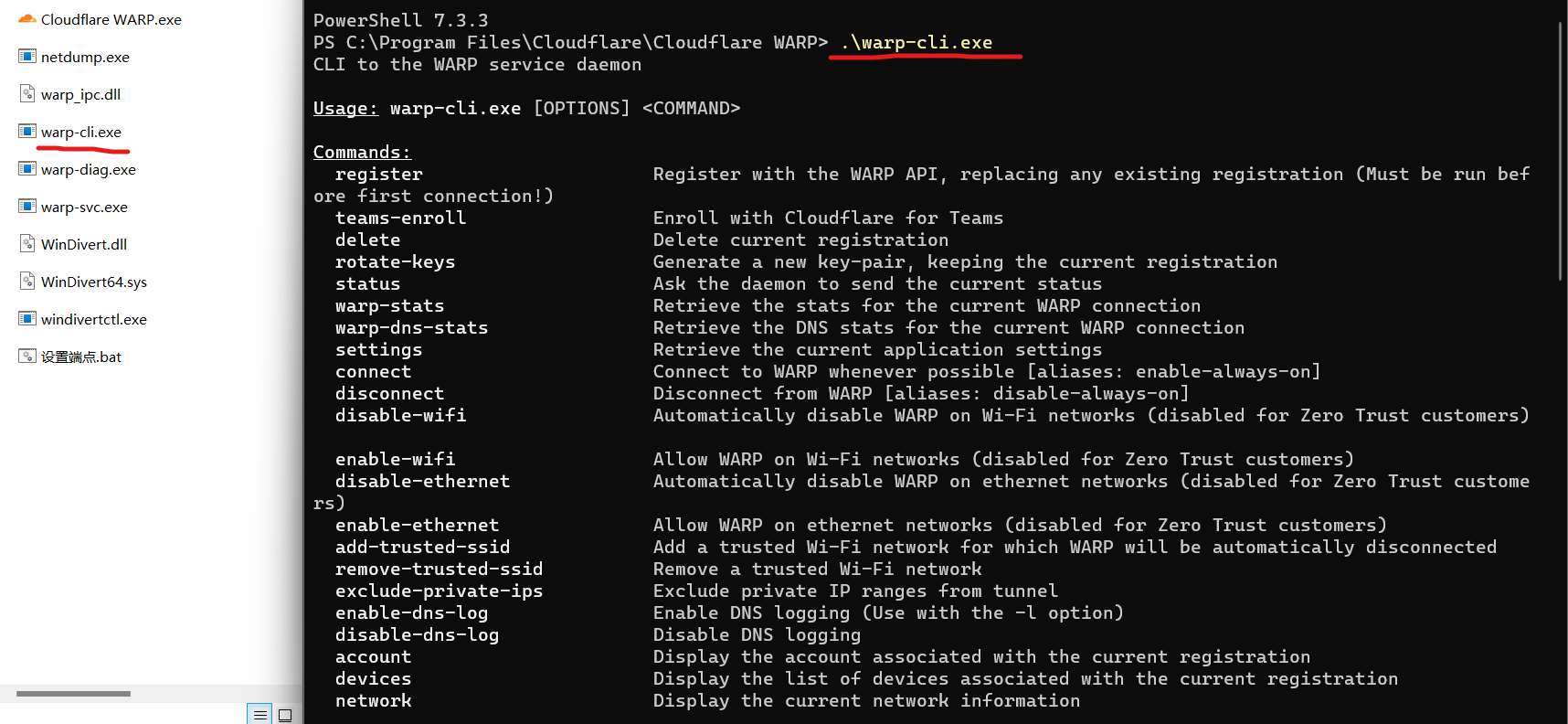Switch to thumbnail view with square view toggle
The width and height of the screenshot is (1568, 724).
coord(284,714)
